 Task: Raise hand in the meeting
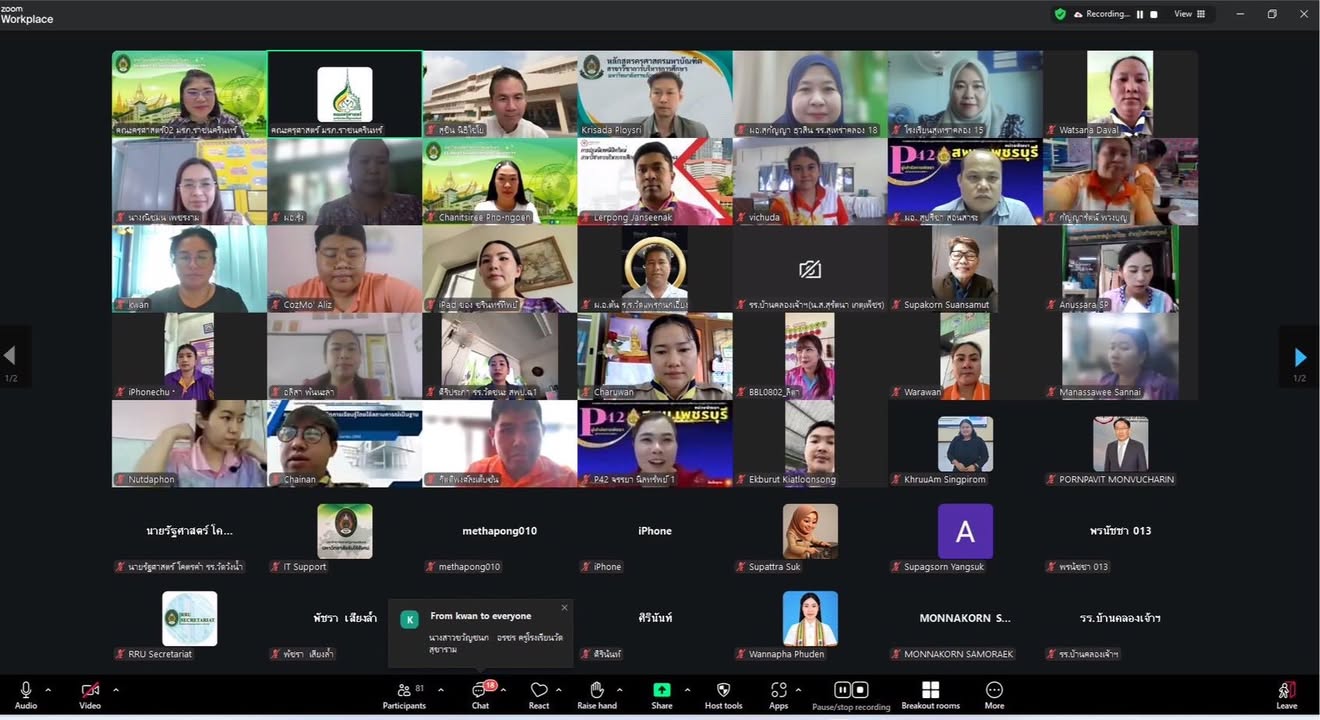click(596, 696)
